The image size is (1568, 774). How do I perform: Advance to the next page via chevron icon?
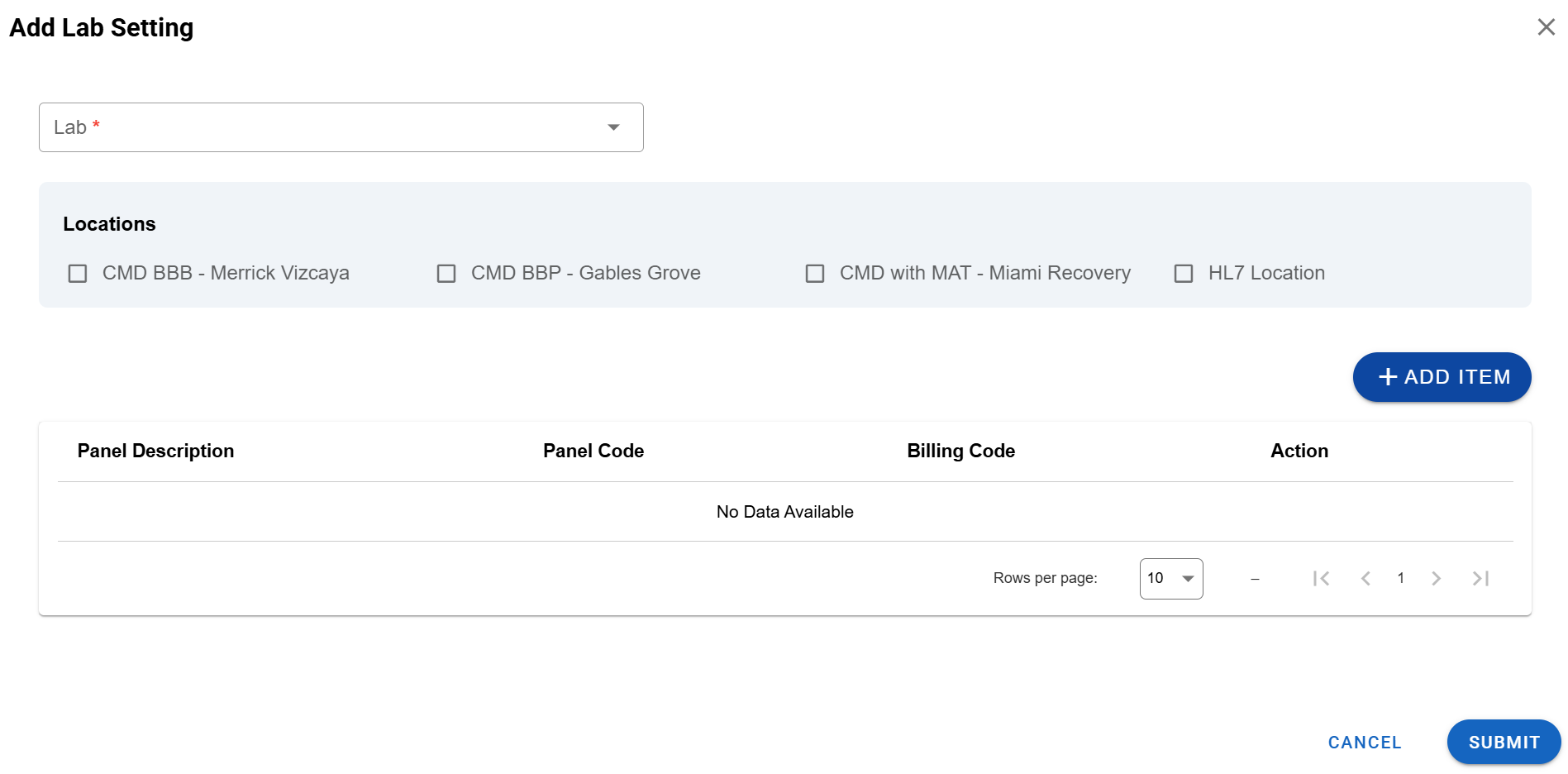coord(1436,578)
